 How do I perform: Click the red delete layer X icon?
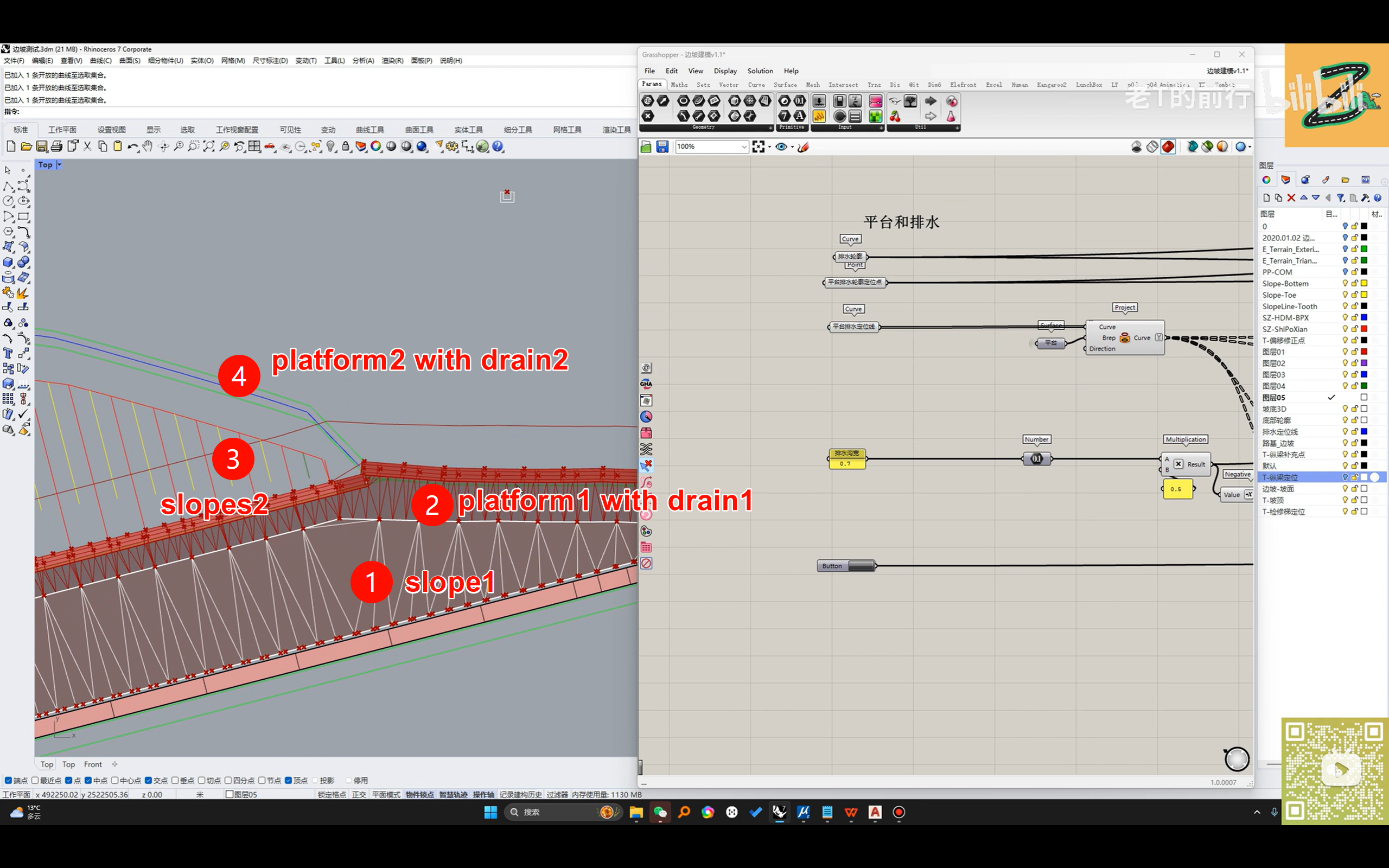pyautogui.click(x=1291, y=197)
